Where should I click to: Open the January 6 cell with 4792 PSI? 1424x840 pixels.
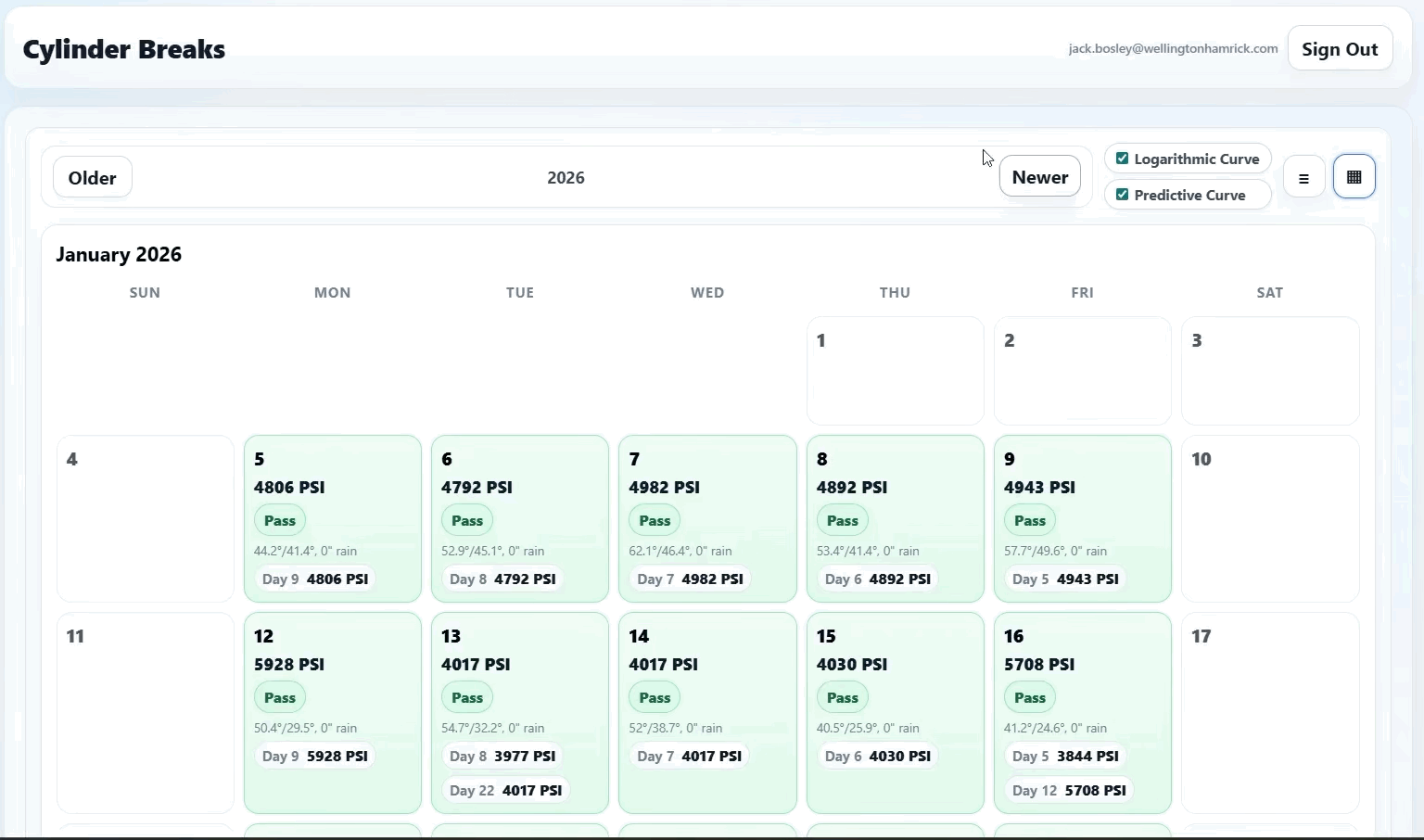[x=520, y=518]
